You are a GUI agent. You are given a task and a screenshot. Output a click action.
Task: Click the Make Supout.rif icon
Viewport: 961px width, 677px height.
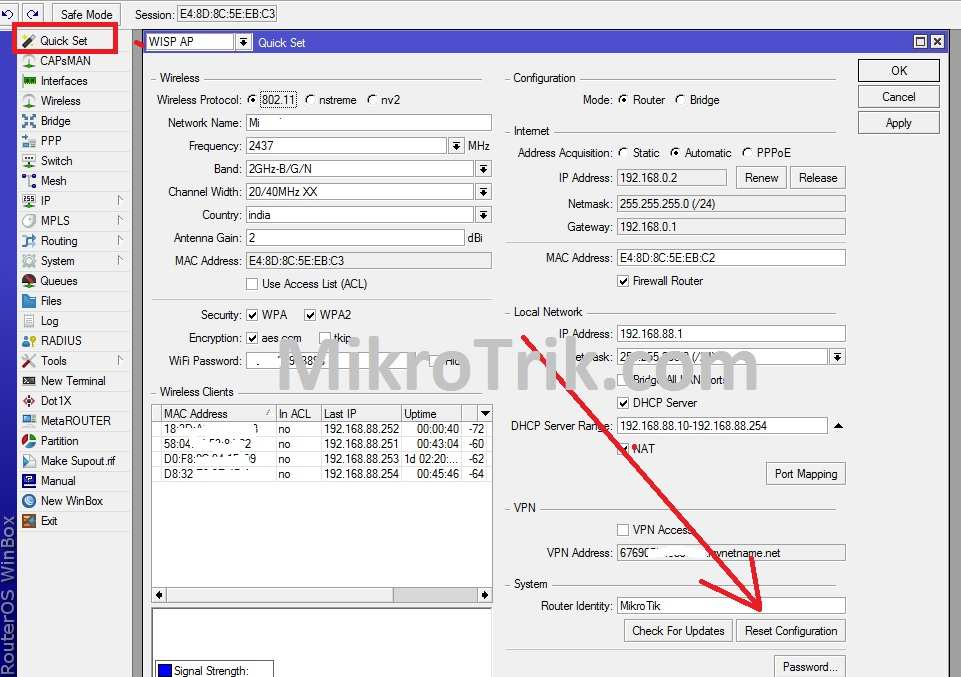click(29, 461)
